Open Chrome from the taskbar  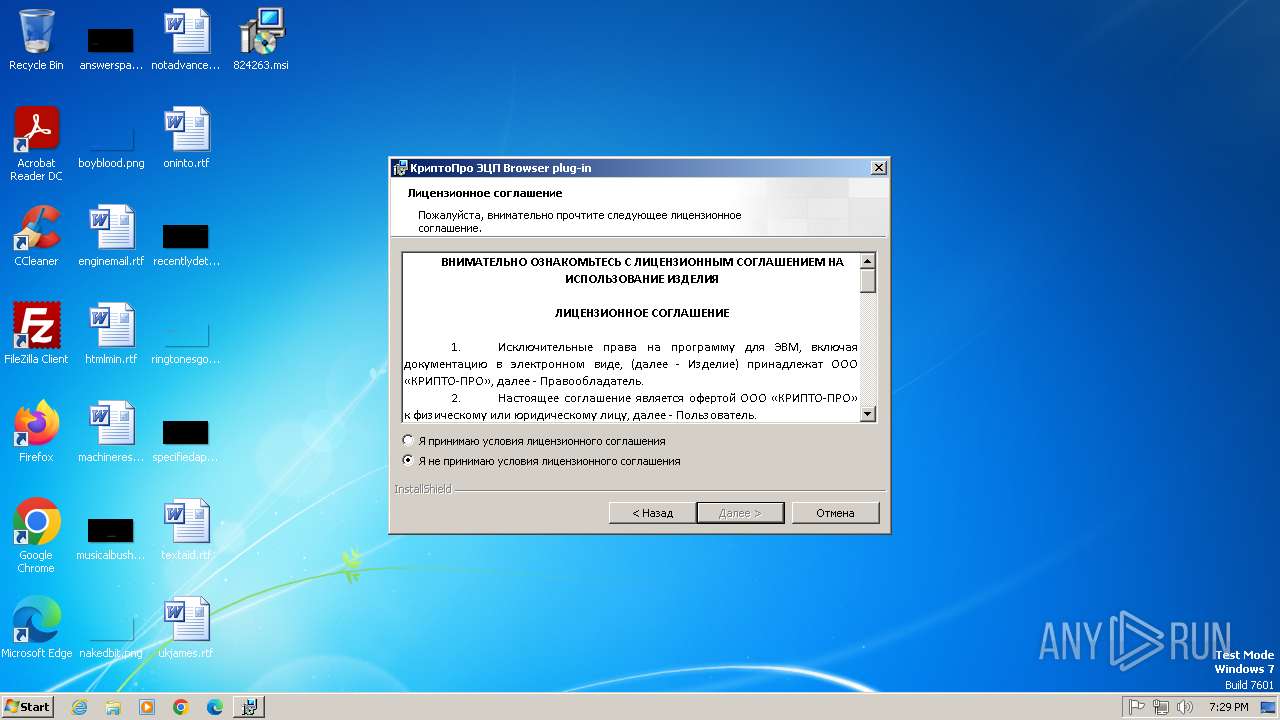tap(181, 707)
